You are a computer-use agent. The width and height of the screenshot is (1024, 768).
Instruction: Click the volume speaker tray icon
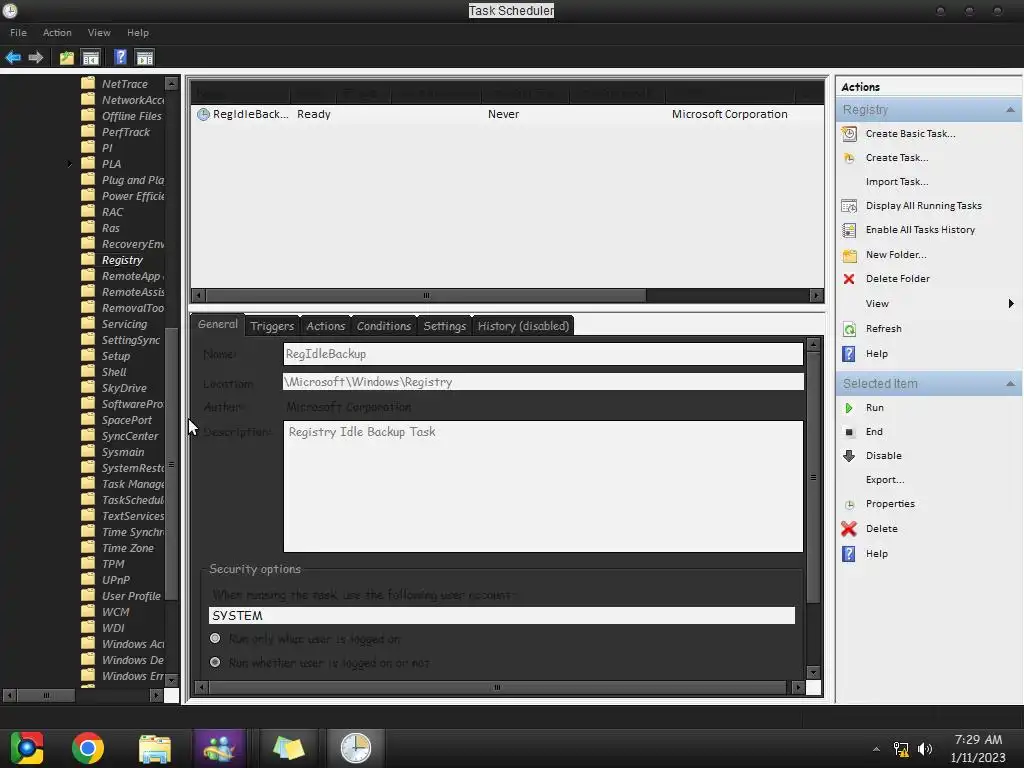click(x=925, y=749)
